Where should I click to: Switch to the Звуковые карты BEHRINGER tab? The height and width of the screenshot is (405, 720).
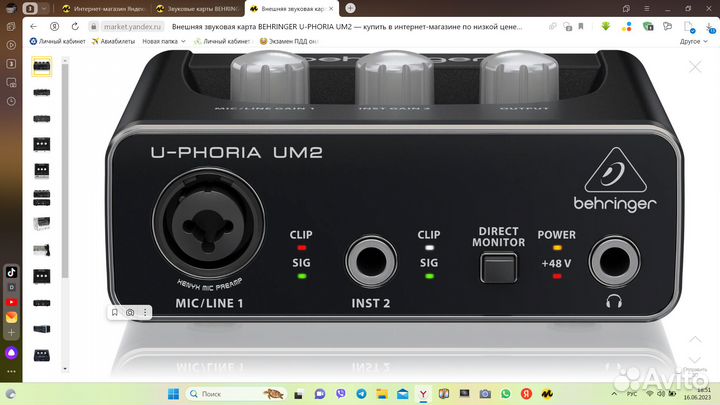click(198, 9)
